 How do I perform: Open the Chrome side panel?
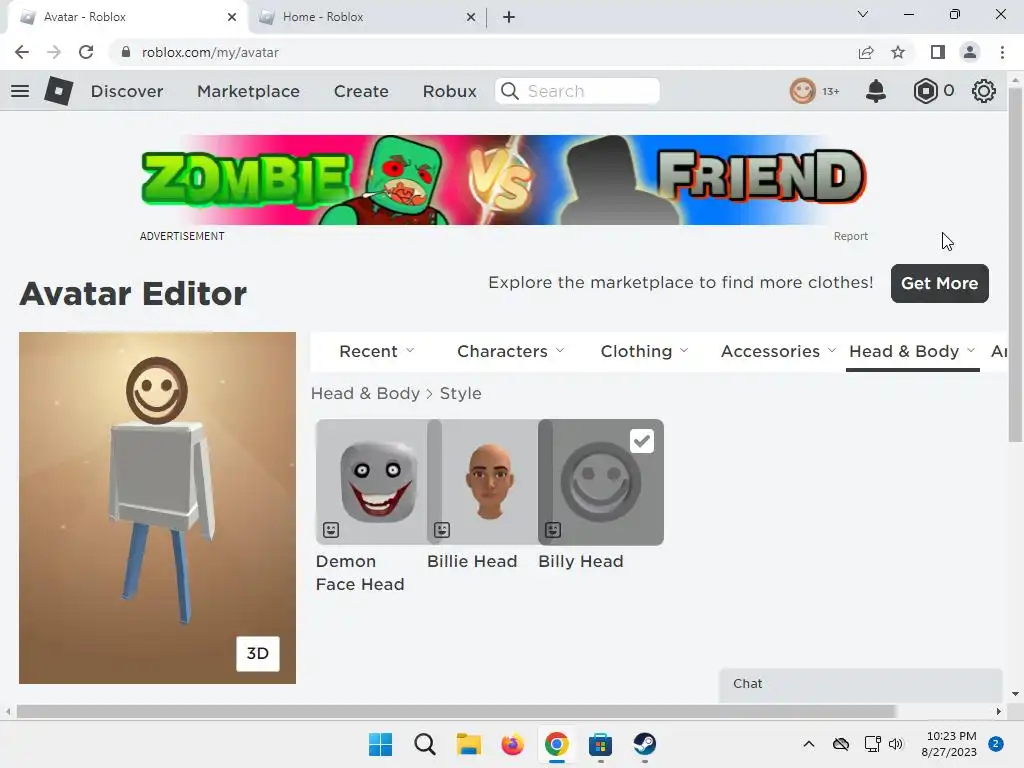(x=938, y=52)
